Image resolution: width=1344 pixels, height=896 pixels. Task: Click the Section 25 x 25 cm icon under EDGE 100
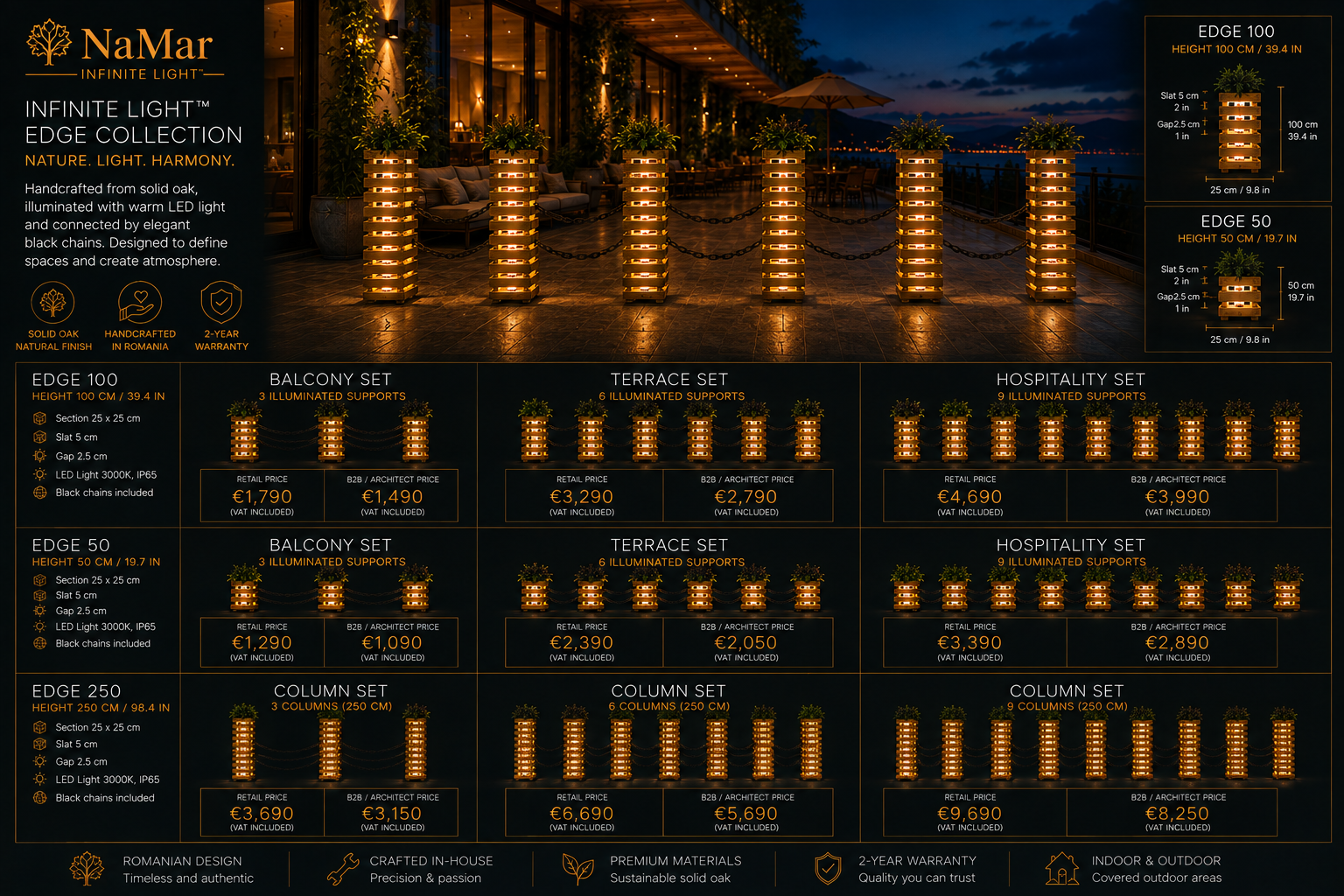(x=39, y=418)
